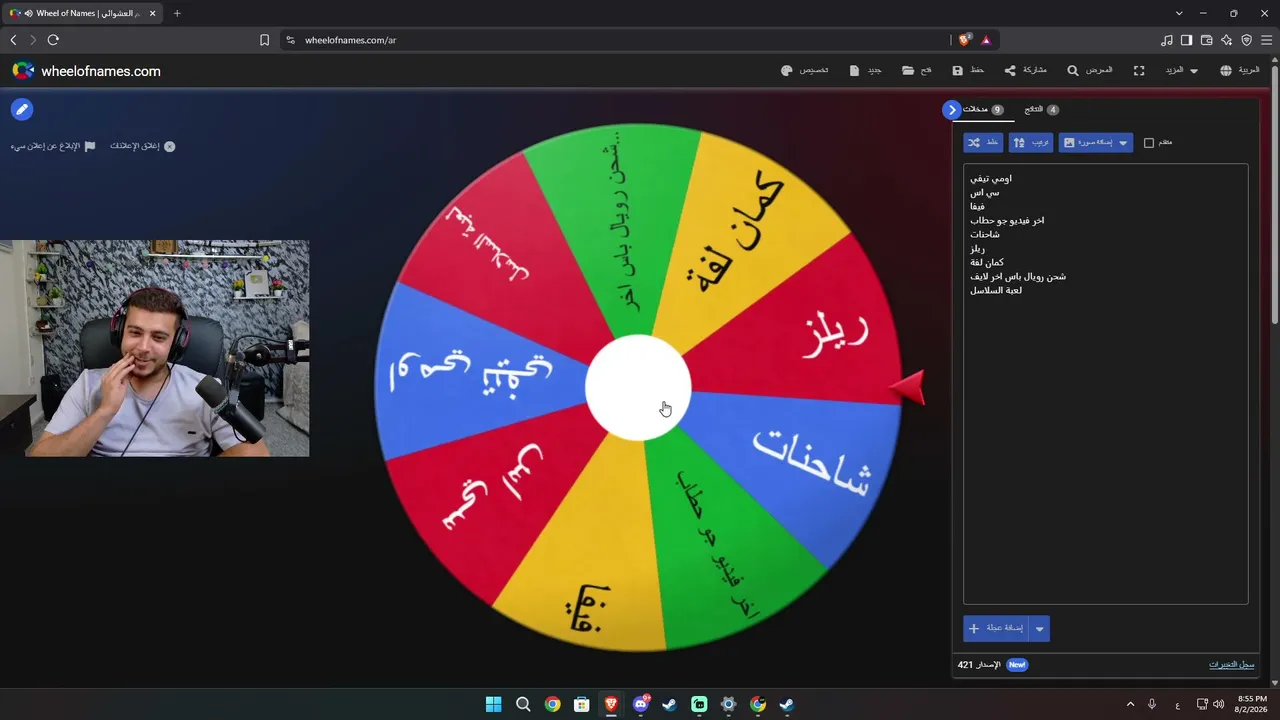Toggle the browser sidebar panel
This screenshot has width=1280, height=720.
pos(1187,40)
